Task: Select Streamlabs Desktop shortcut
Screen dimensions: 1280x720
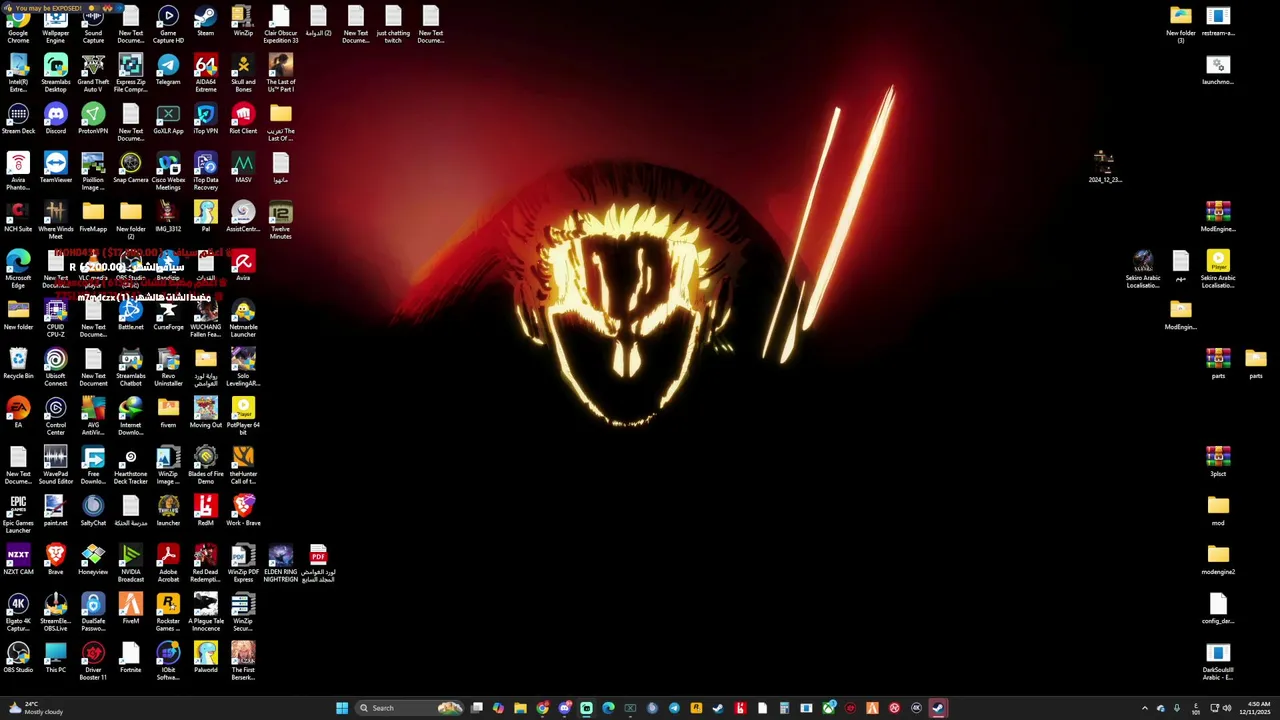Action: [x=56, y=73]
